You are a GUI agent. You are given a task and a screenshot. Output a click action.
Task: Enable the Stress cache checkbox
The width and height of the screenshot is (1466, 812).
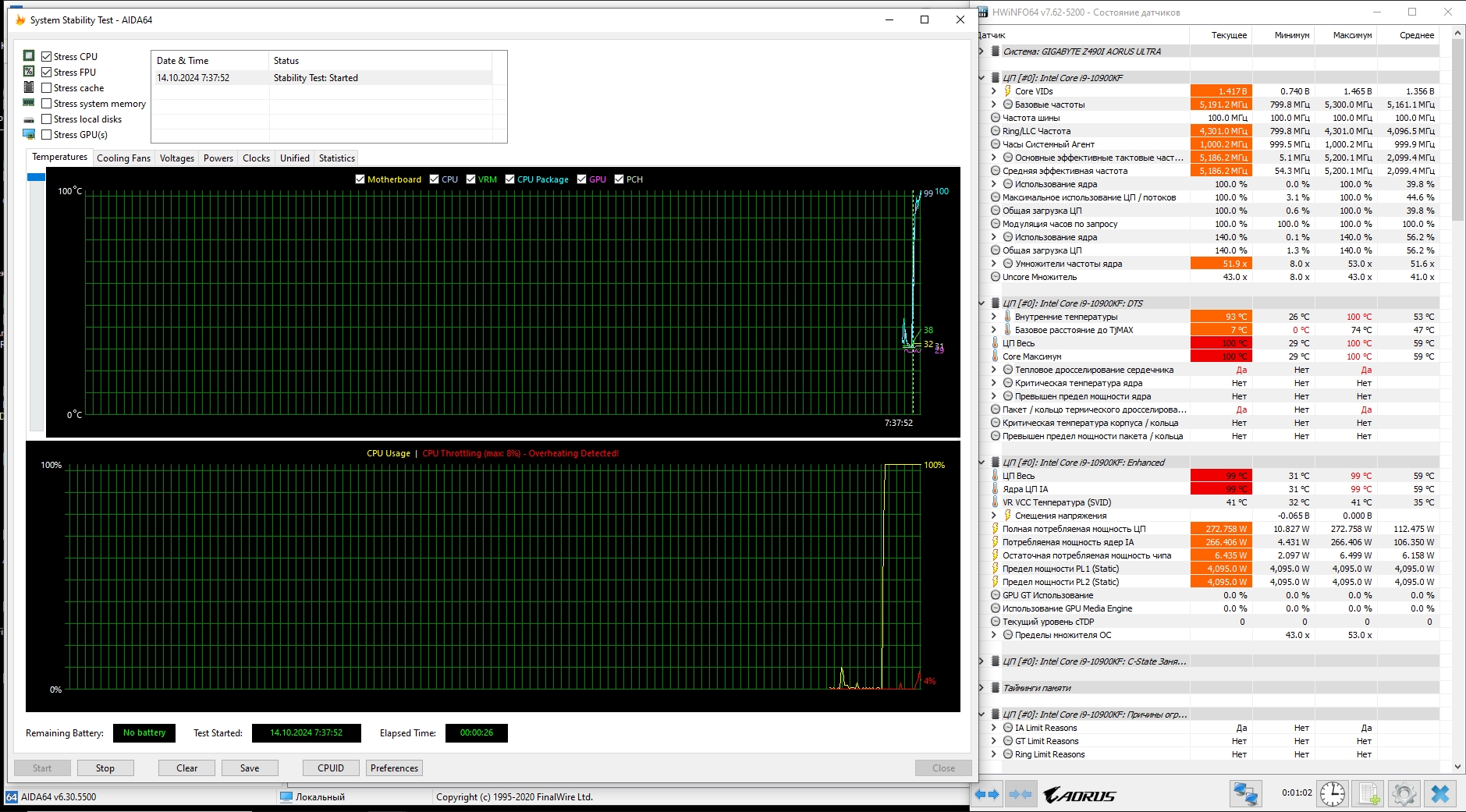47,87
